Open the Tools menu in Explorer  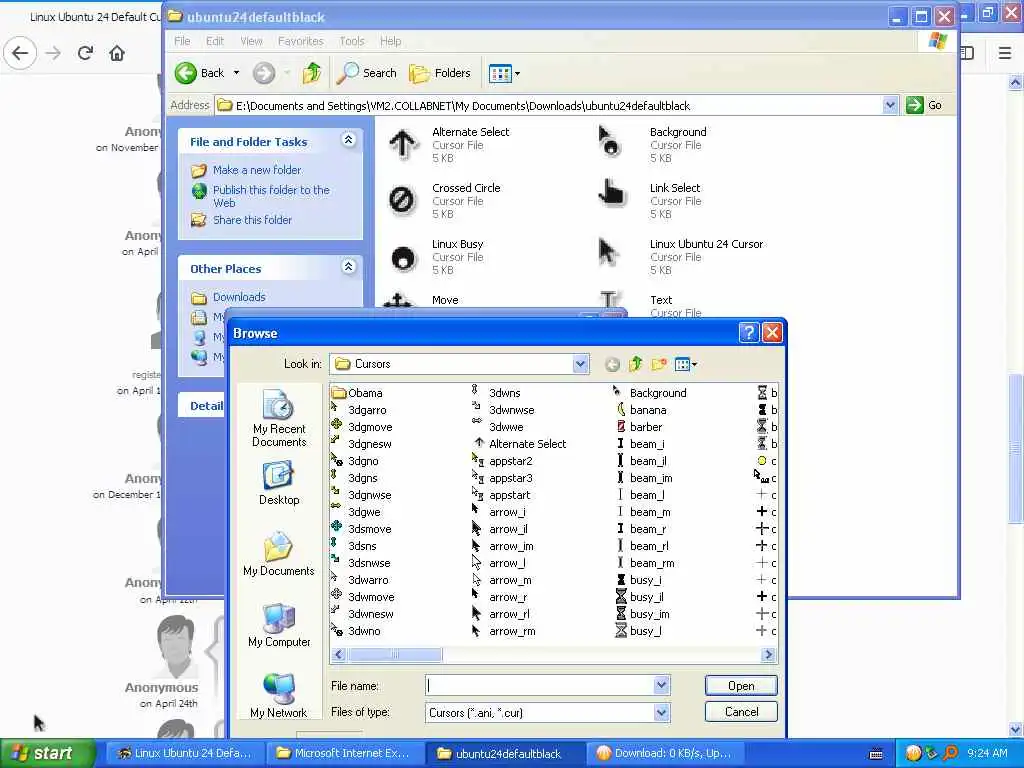[x=351, y=41]
